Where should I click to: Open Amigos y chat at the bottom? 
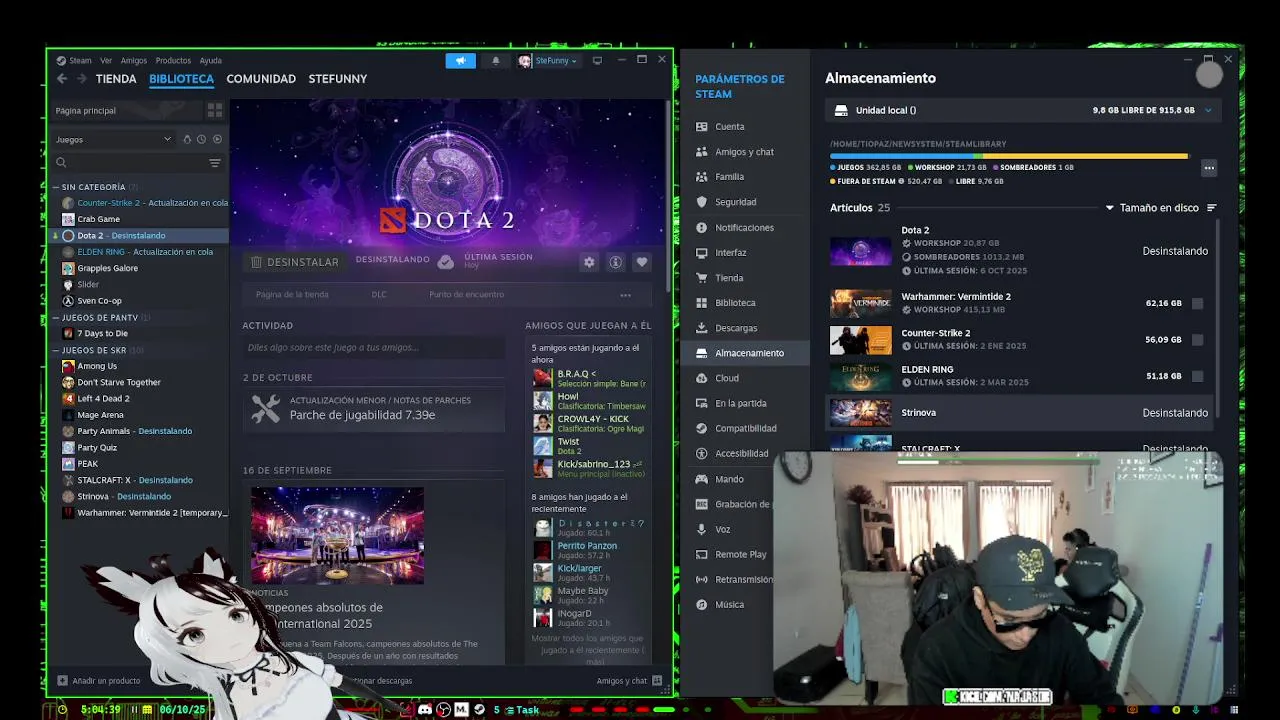click(629, 681)
